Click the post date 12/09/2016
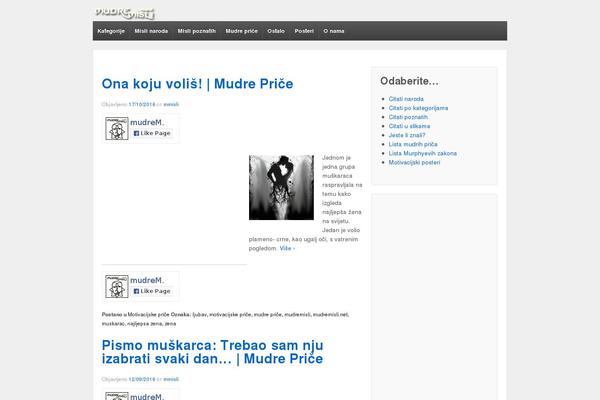Image resolution: width=600 pixels, height=400 pixels. tap(142, 379)
